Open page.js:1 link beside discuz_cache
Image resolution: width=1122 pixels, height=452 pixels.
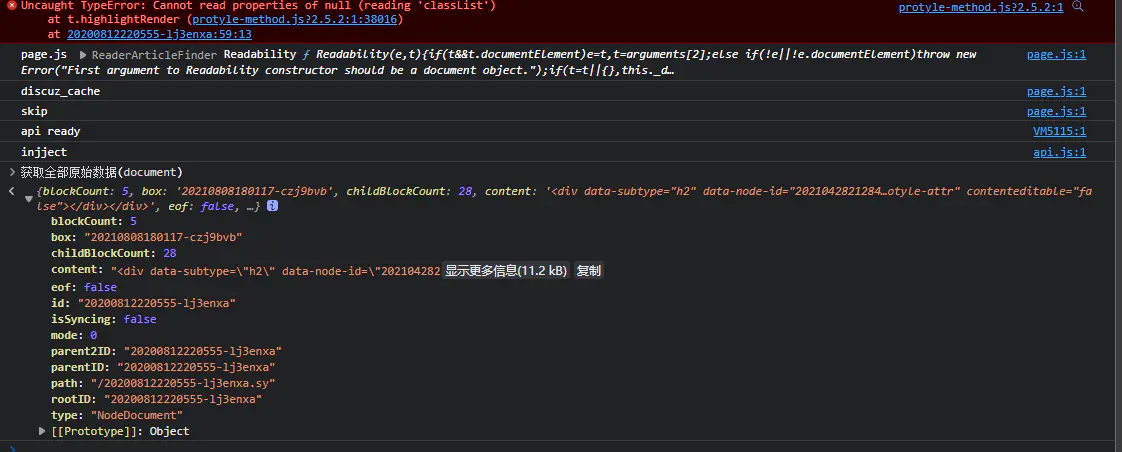coord(1056,92)
